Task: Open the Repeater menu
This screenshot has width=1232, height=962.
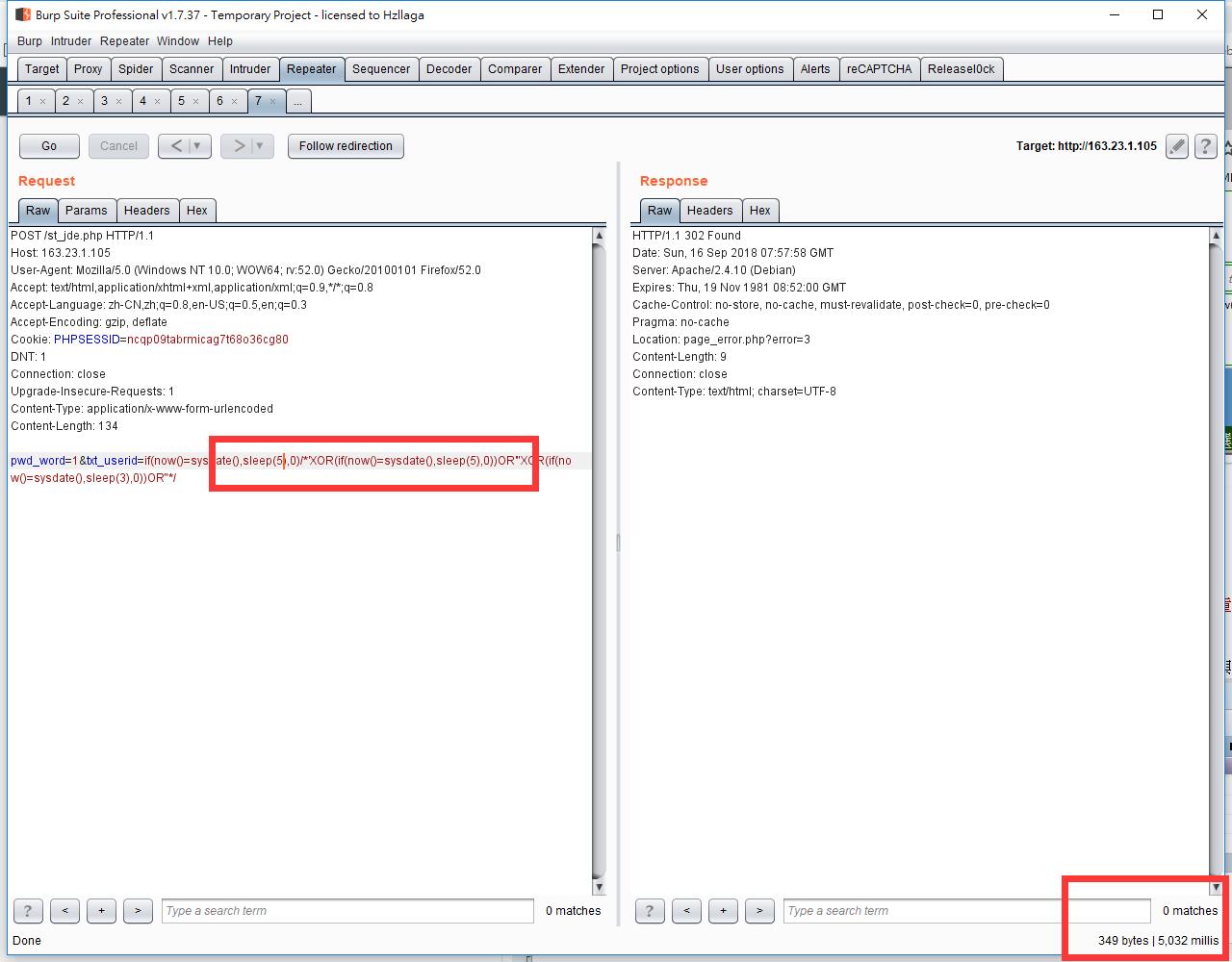Action: (x=125, y=41)
